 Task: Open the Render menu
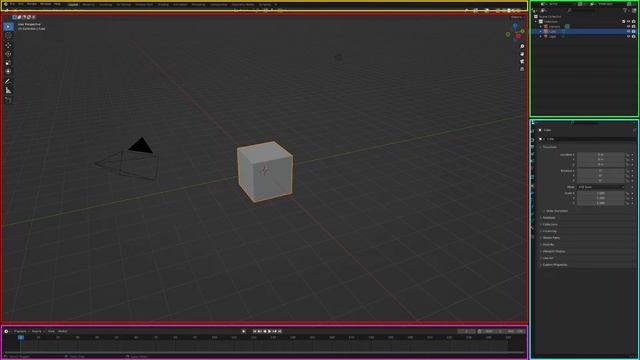tap(32, 4)
